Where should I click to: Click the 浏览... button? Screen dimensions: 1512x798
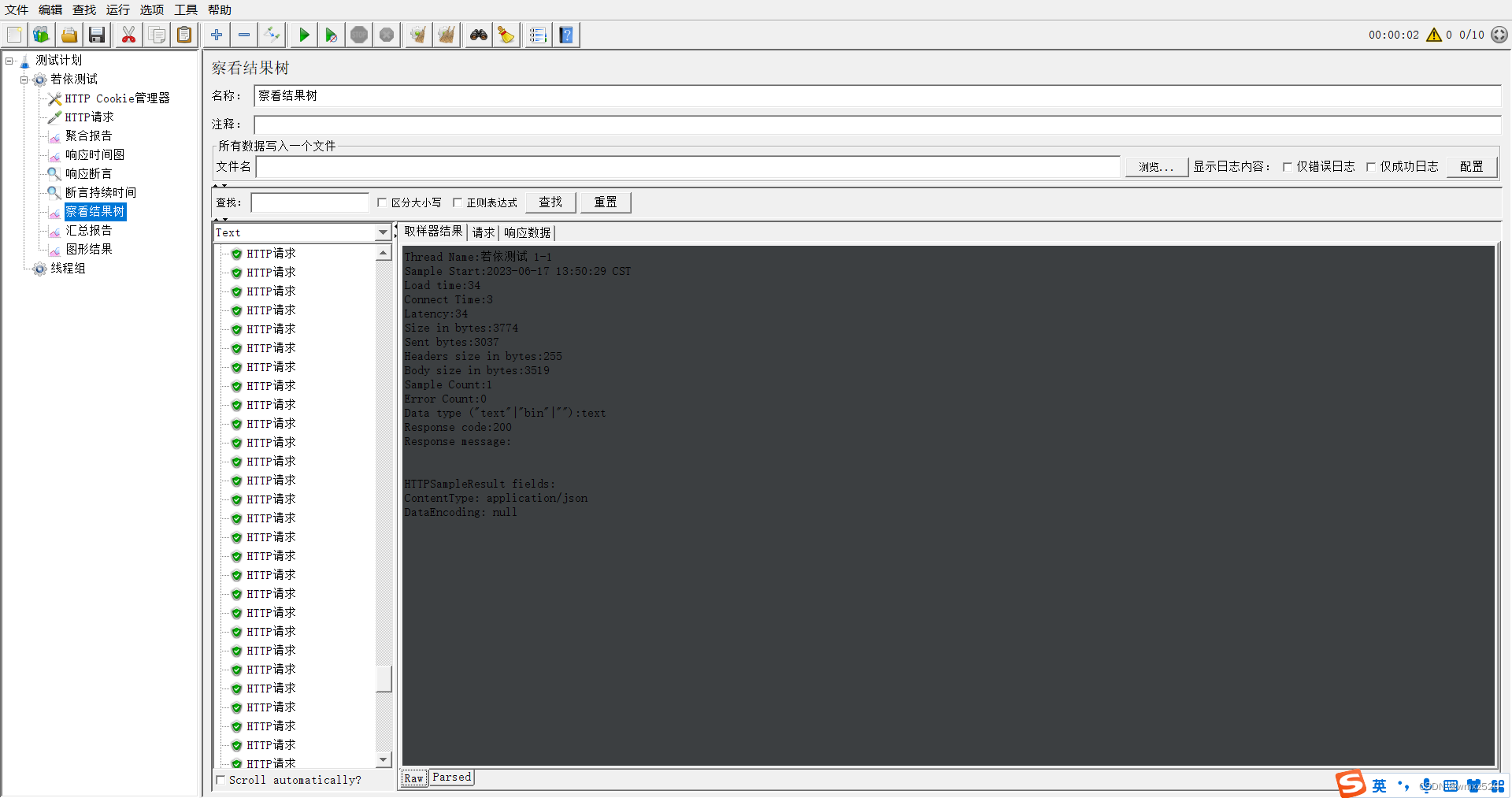coord(1156,167)
